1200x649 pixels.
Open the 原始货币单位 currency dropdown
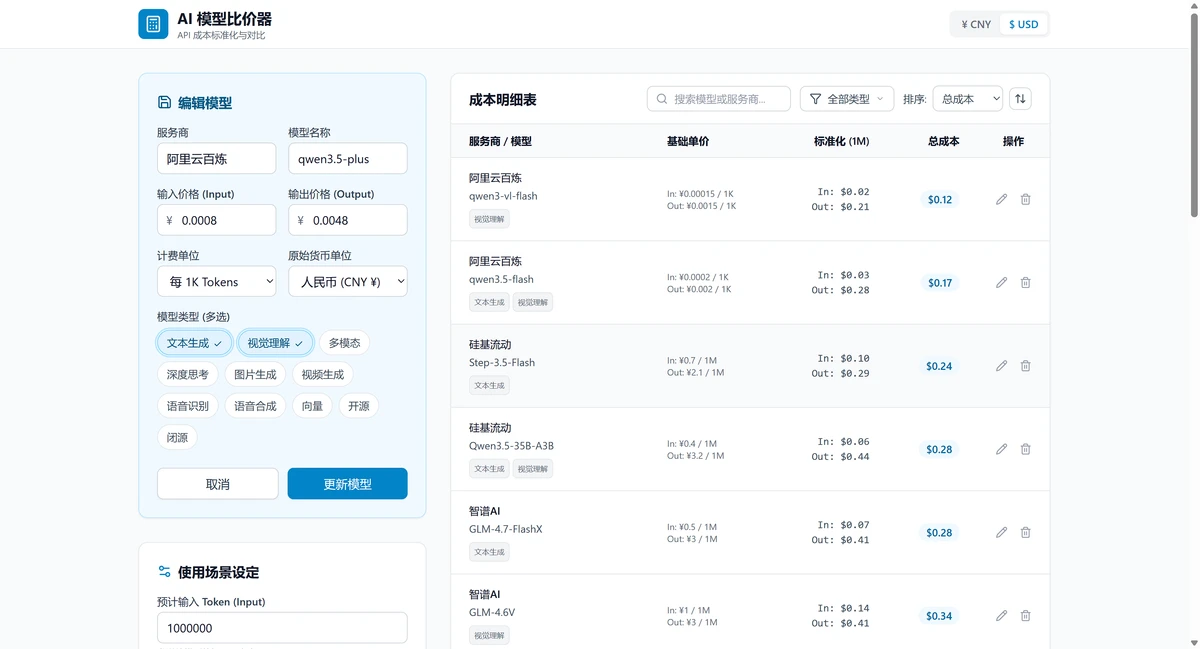[x=347, y=281]
